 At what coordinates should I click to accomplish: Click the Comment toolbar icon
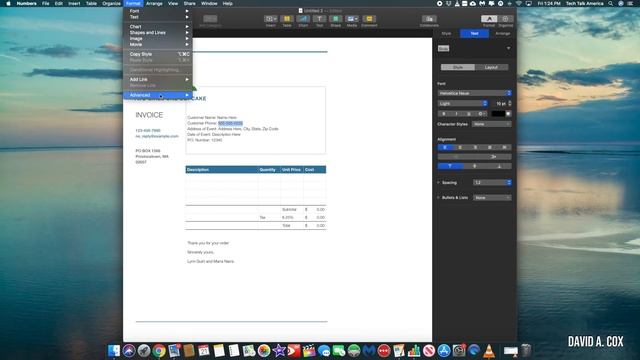point(369,19)
